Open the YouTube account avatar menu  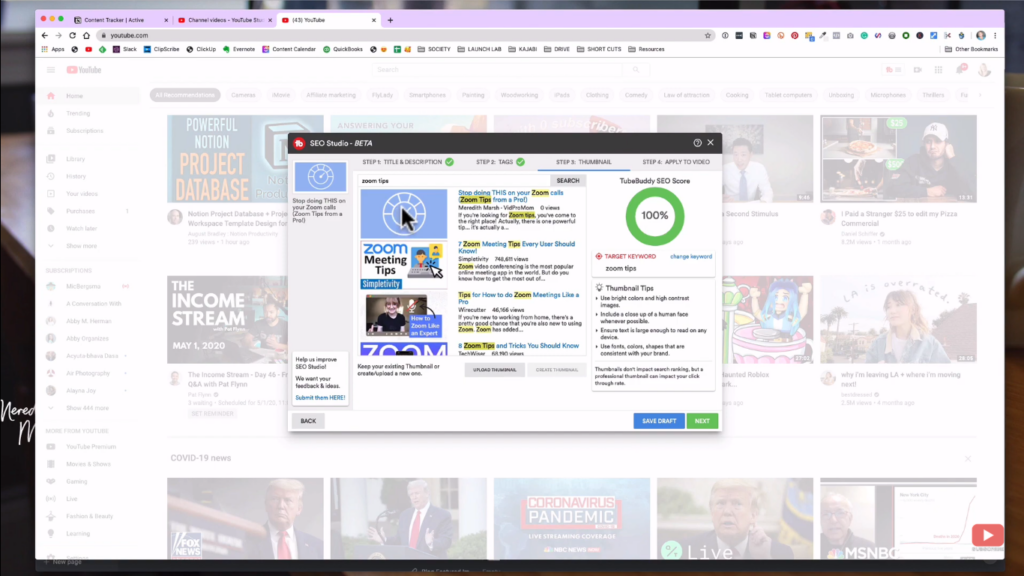pos(984,70)
